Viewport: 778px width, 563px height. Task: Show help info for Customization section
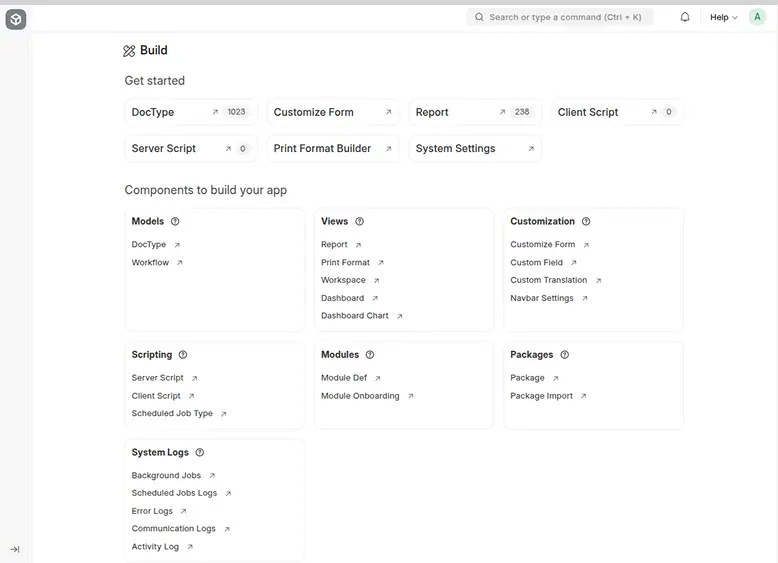click(586, 221)
